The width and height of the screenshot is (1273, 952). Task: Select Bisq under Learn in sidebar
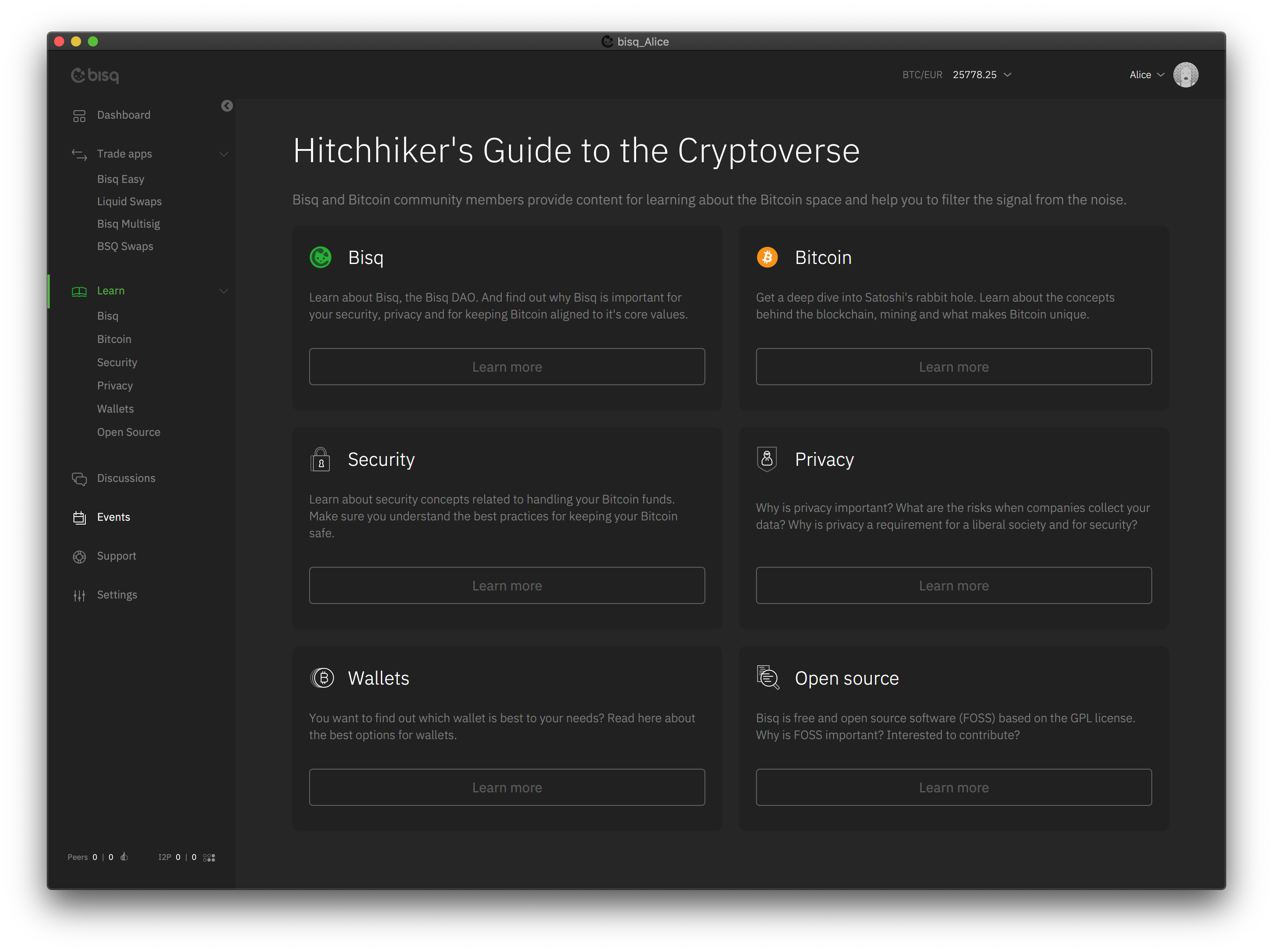[108, 317]
